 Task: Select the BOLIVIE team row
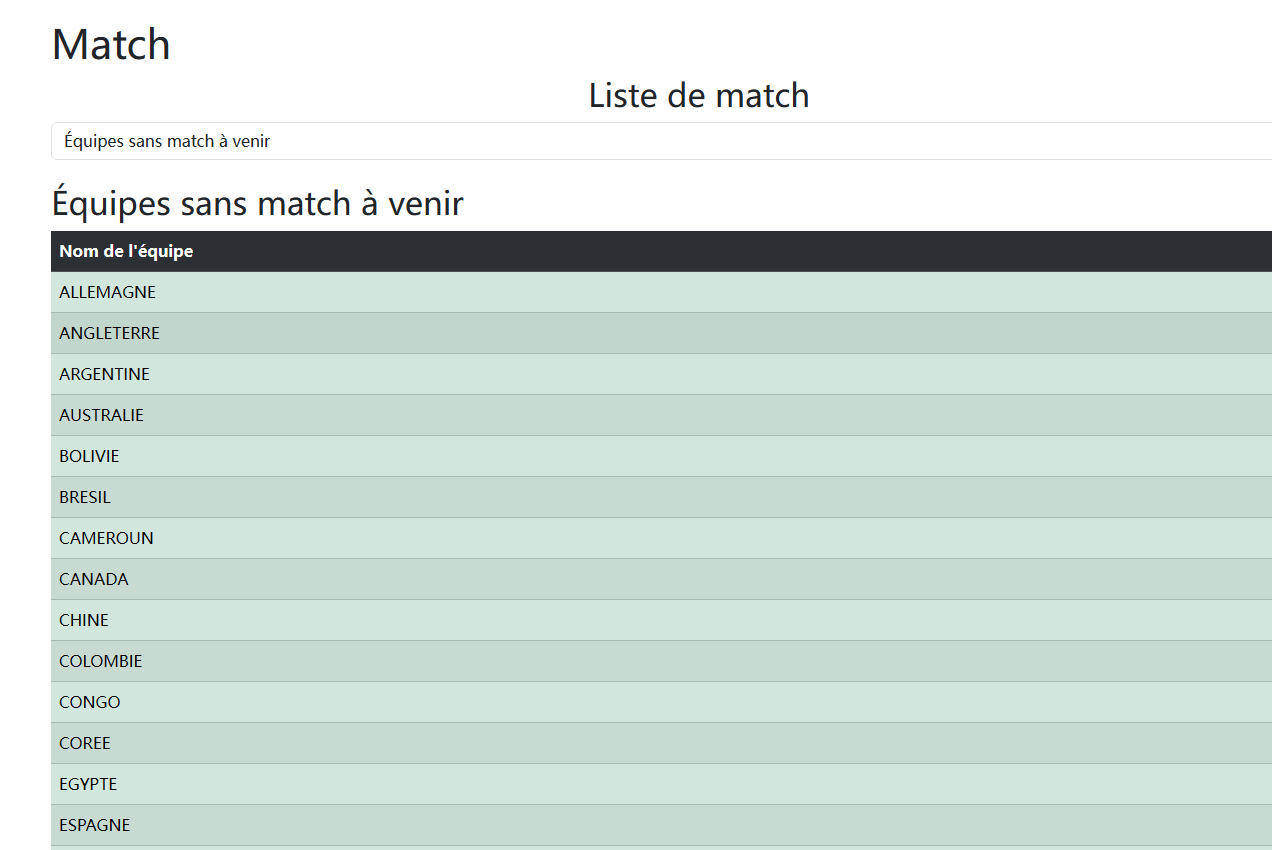(x=89, y=456)
